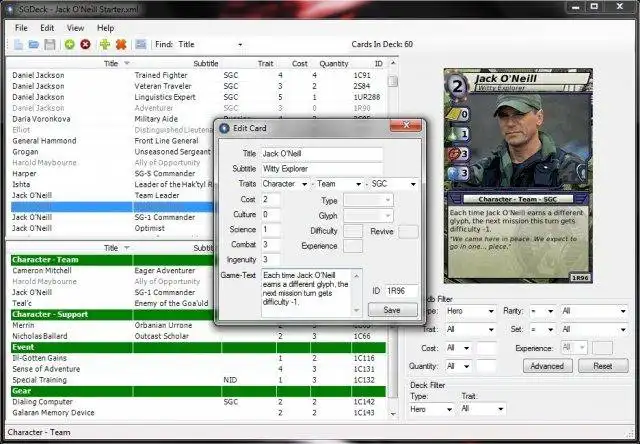Click the Save button in Edit Card
The width and height of the screenshot is (640, 444).
[x=393, y=310]
